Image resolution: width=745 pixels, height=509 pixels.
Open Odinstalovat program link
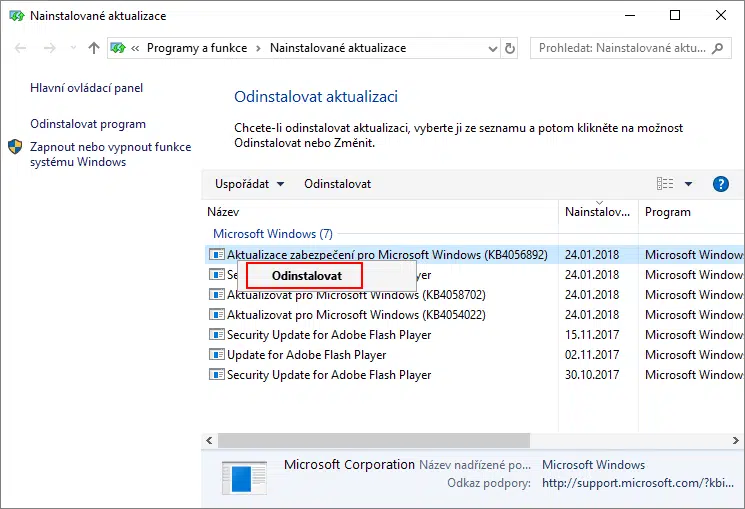click(x=88, y=124)
